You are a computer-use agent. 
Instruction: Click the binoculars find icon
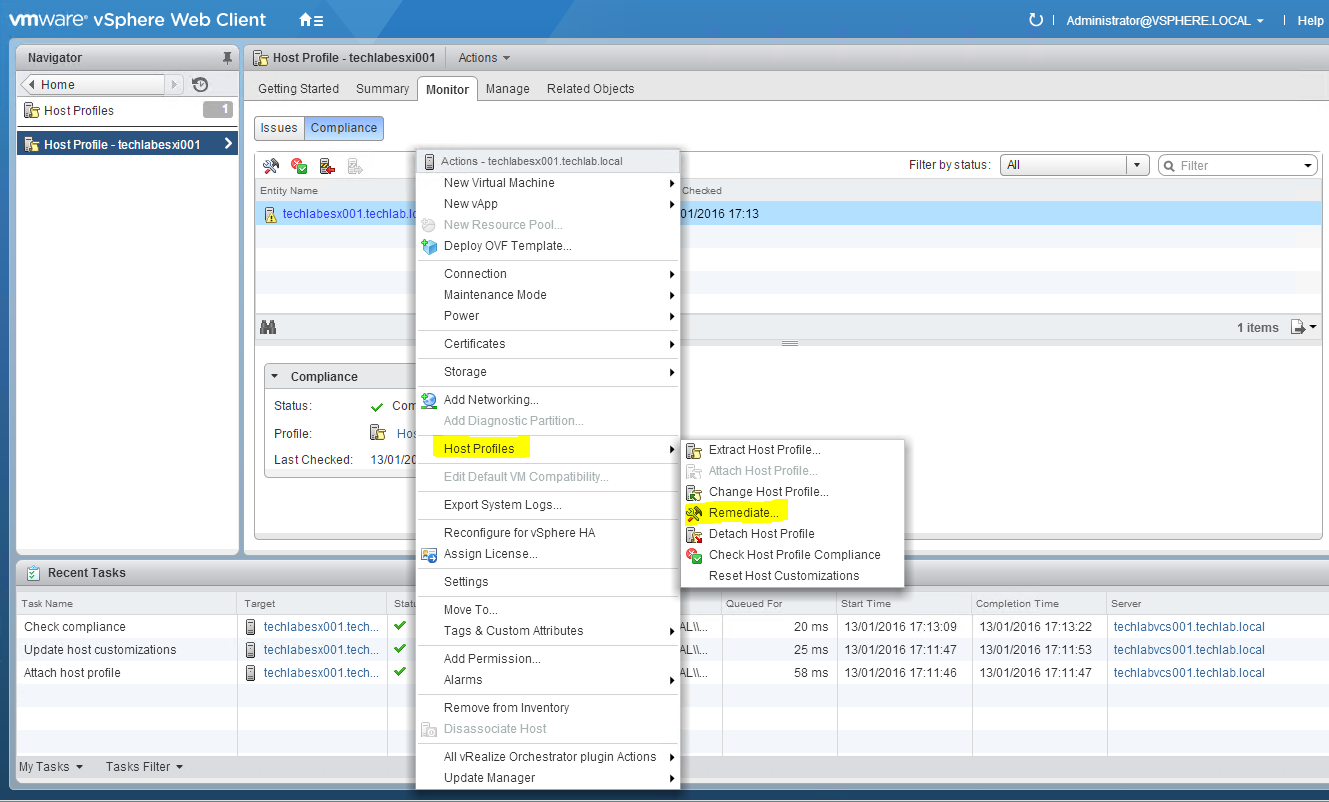pos(268,327)
